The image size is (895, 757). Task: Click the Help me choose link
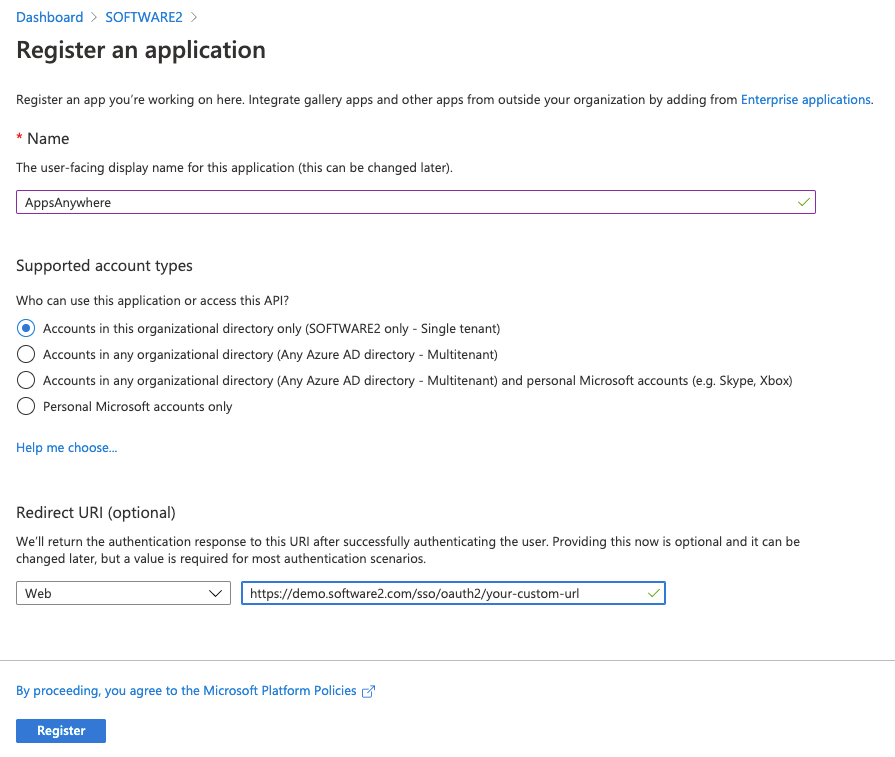(66, 448)
